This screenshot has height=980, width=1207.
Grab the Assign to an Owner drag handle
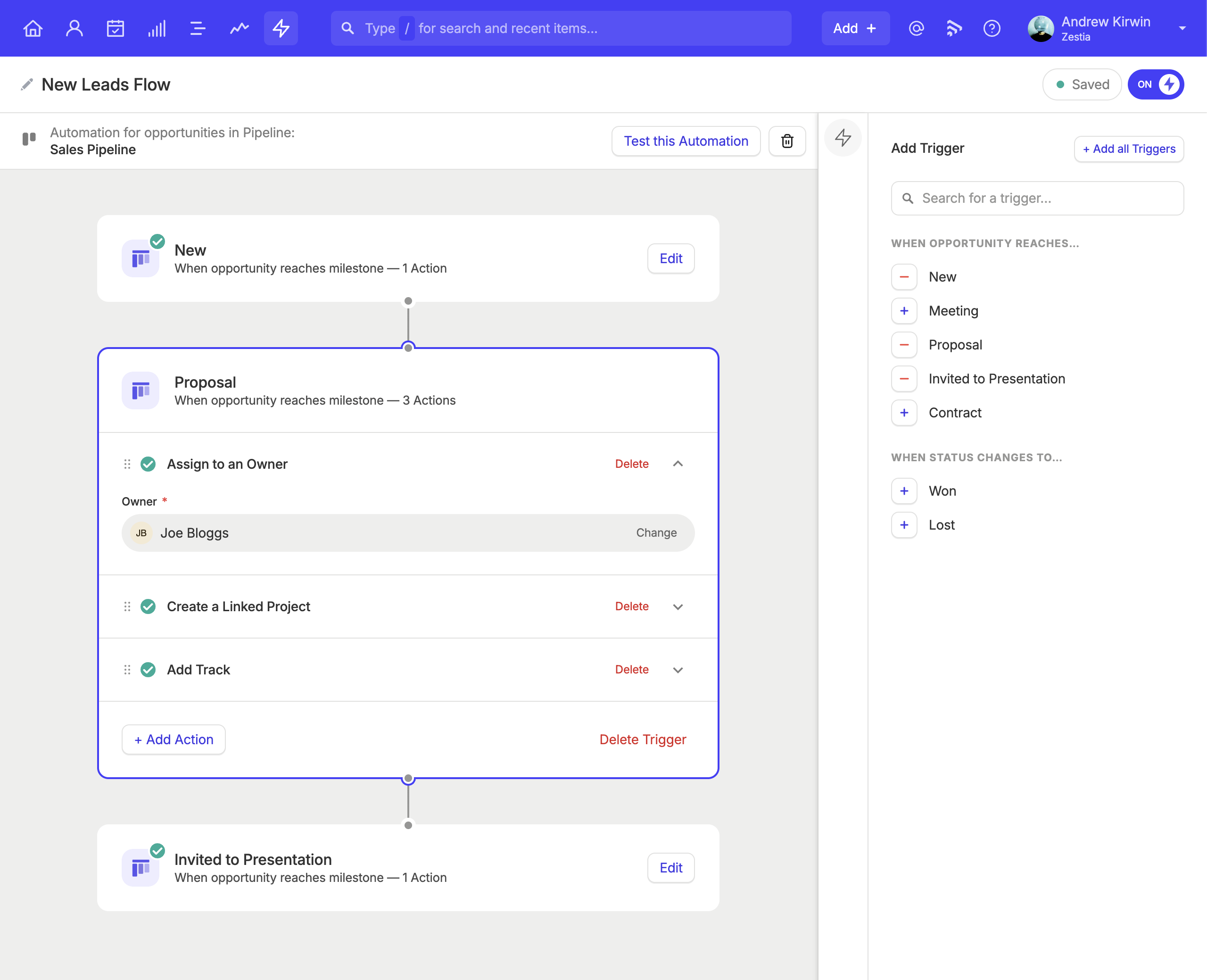(x=127, y=464)
